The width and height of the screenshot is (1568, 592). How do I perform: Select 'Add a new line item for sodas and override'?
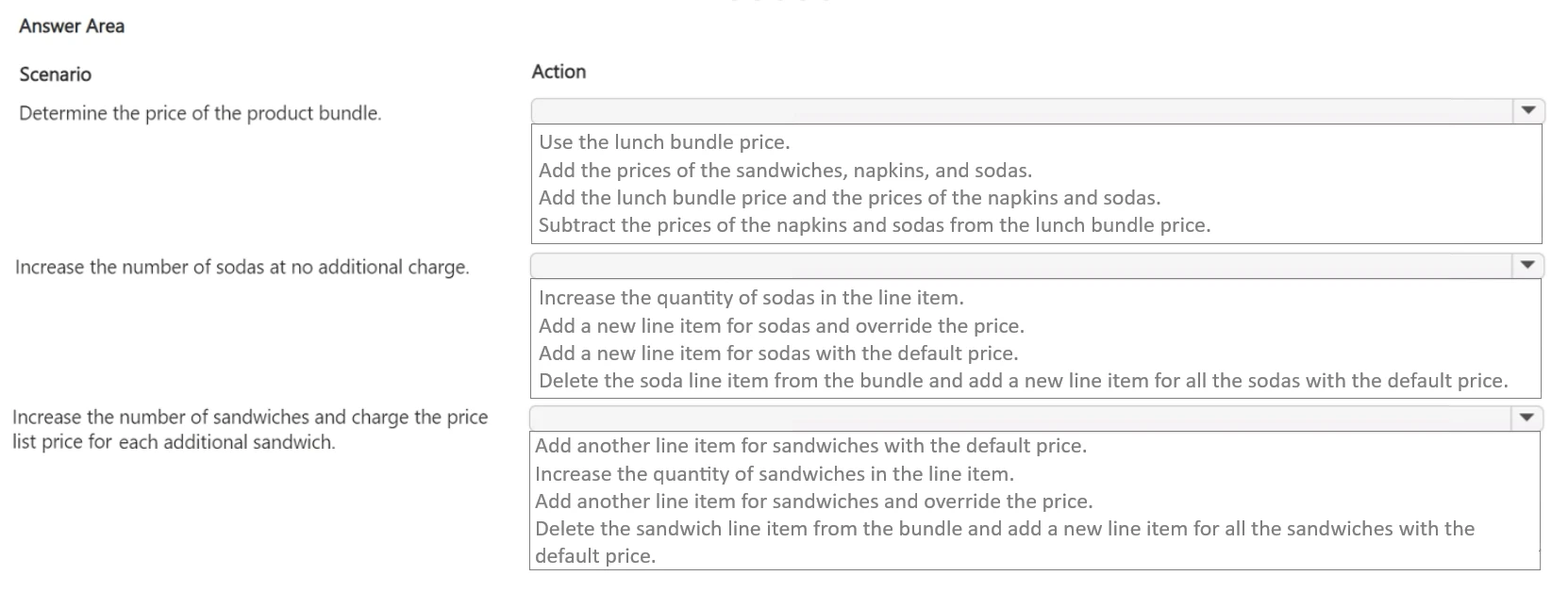tap(781, 326)
